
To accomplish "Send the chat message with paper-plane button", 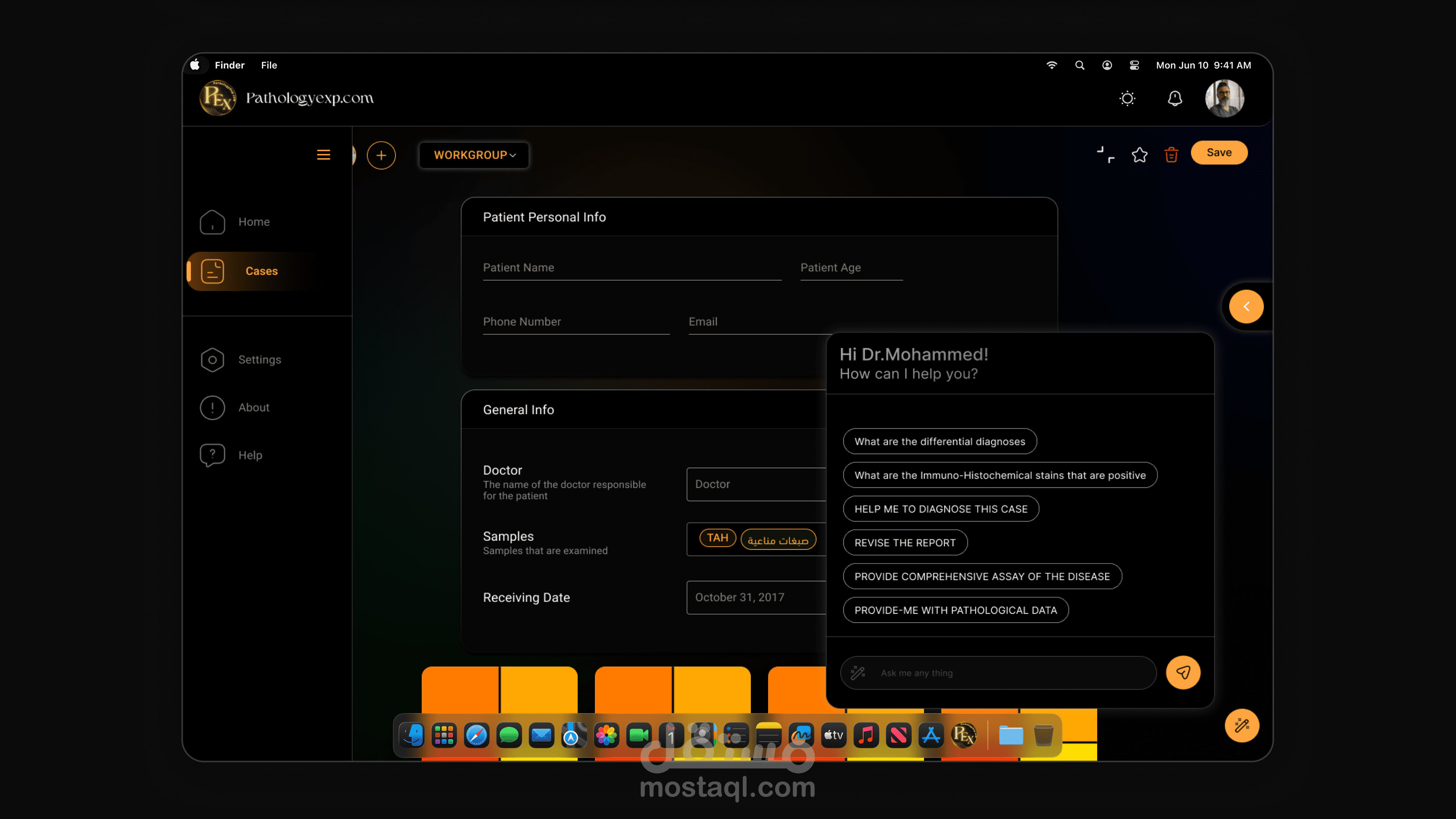I will (x=1183, y=673).
